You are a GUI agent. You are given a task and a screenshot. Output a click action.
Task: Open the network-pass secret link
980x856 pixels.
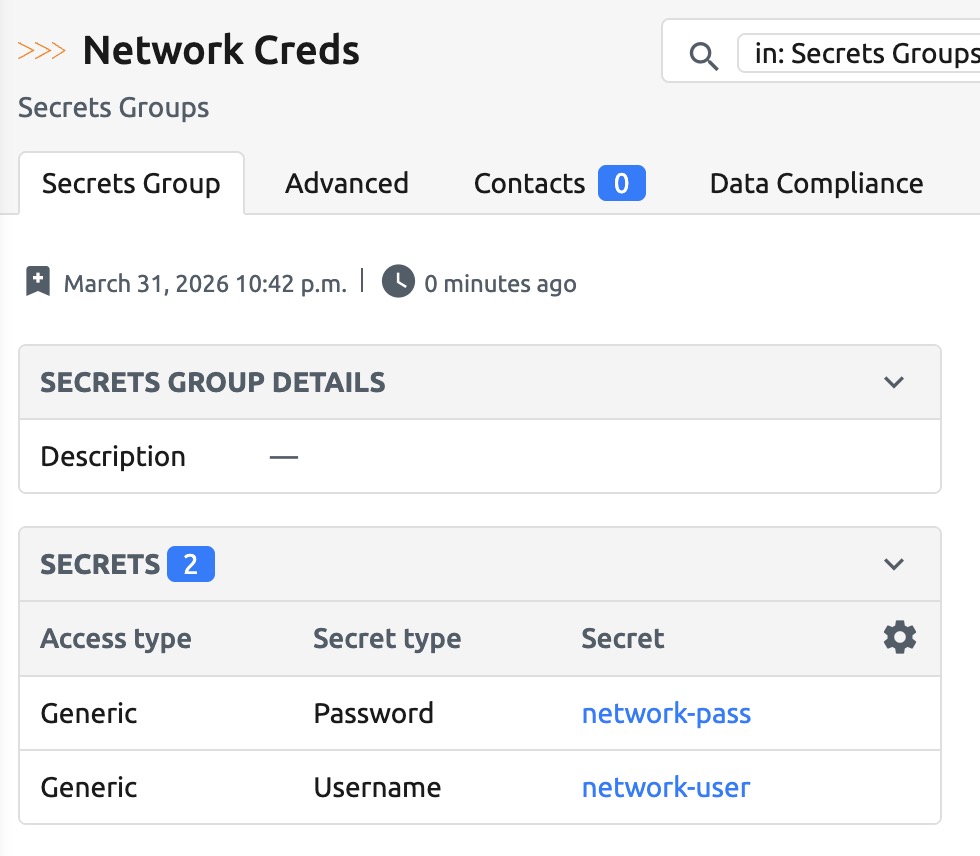(x=666, y=714)
